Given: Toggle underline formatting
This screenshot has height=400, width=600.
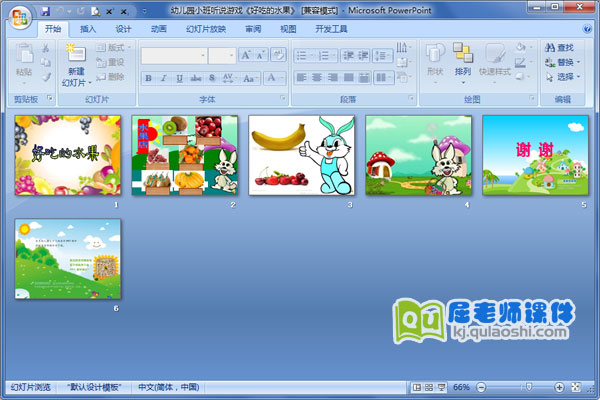Looking at the screenshot, I should click(x=179, y=78).
